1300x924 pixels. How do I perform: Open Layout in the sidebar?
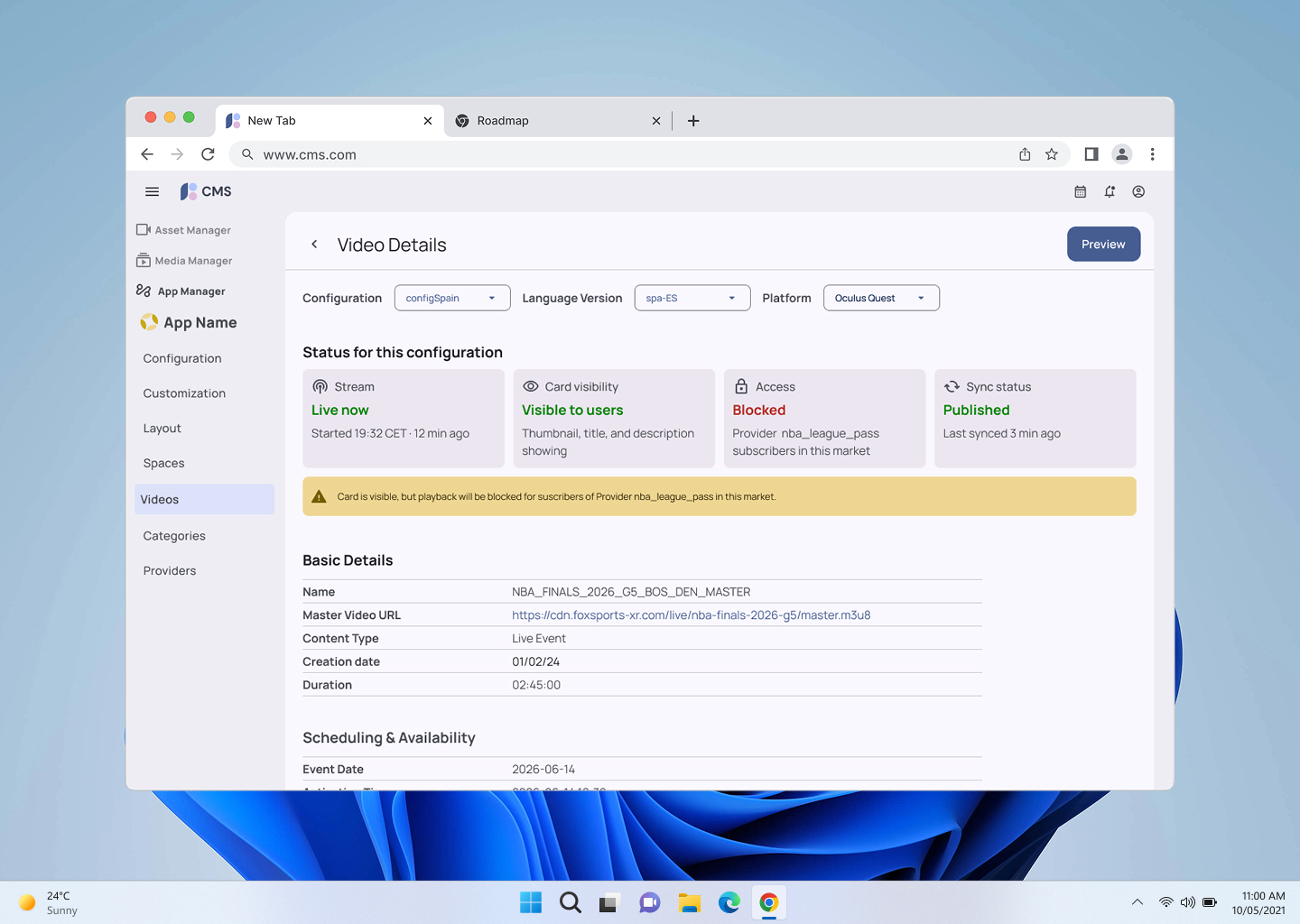click(x=162, y=429)
